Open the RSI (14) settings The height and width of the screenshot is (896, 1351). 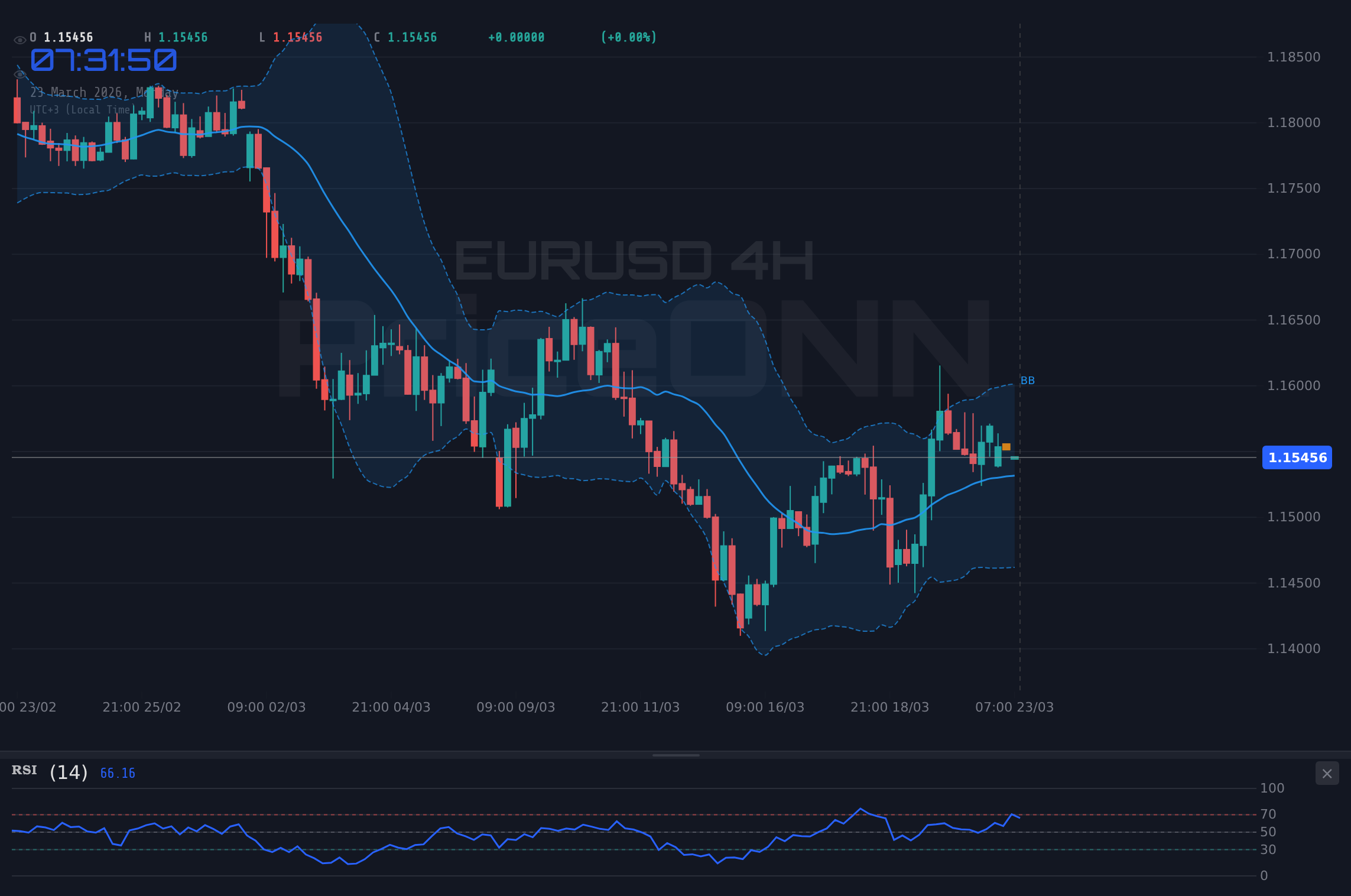tap(67, 771)
